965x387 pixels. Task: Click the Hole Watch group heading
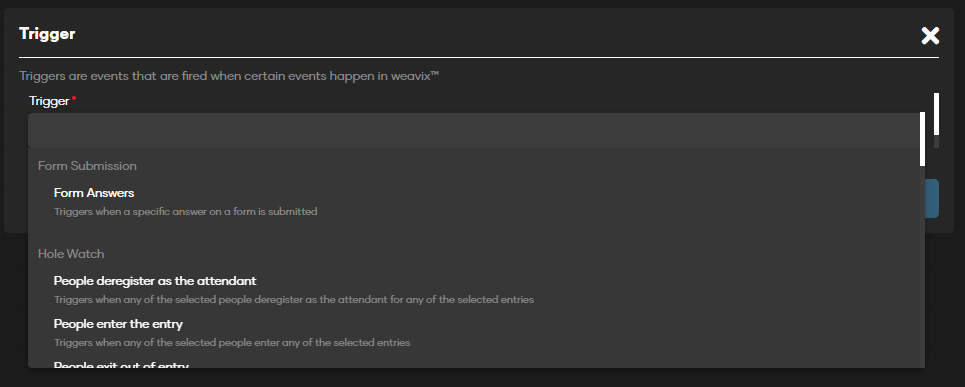pyautogui.click(x=71, y=254)
